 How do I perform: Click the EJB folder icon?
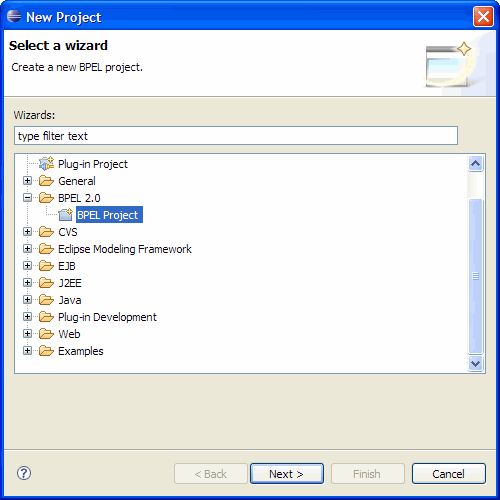tap(46, 266)
